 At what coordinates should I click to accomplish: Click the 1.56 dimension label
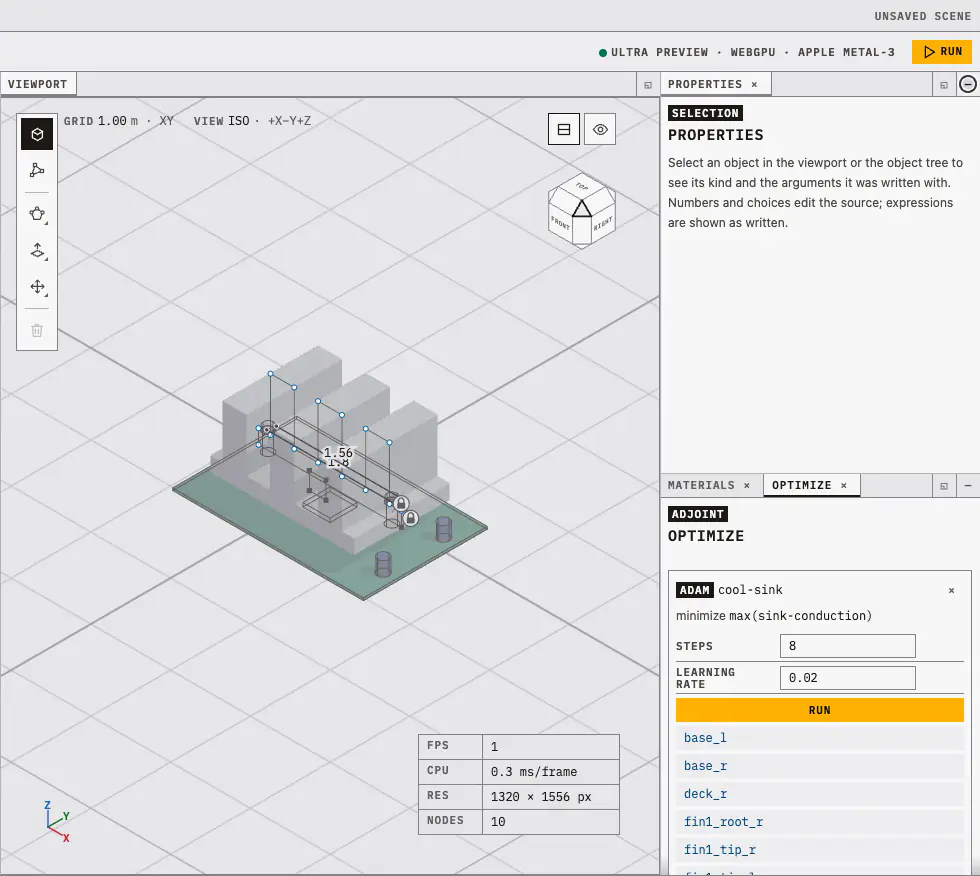(338, 452)
